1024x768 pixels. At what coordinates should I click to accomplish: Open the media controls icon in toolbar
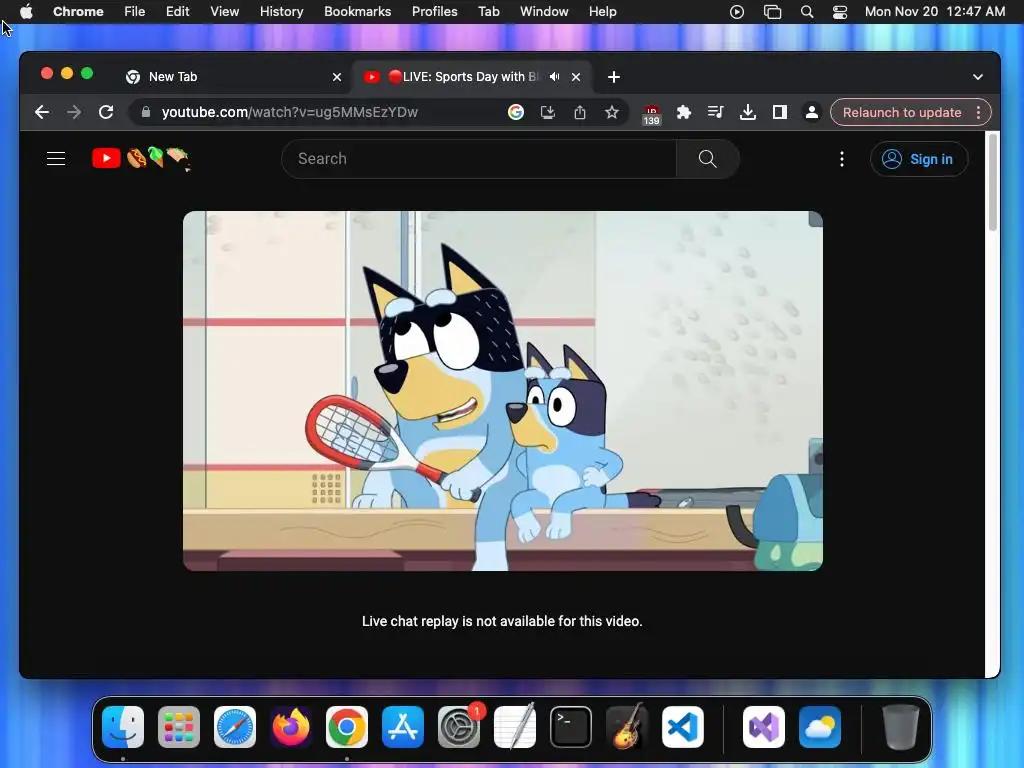(x=716, y=112)
